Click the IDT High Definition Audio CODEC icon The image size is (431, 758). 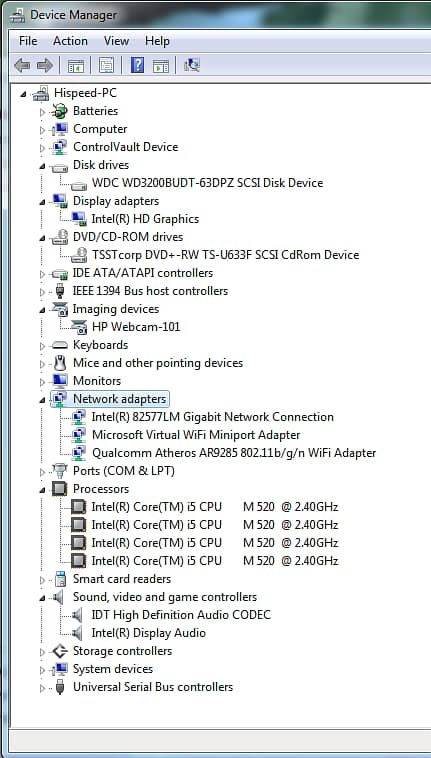pyautogui.click(x=77, y=615)
